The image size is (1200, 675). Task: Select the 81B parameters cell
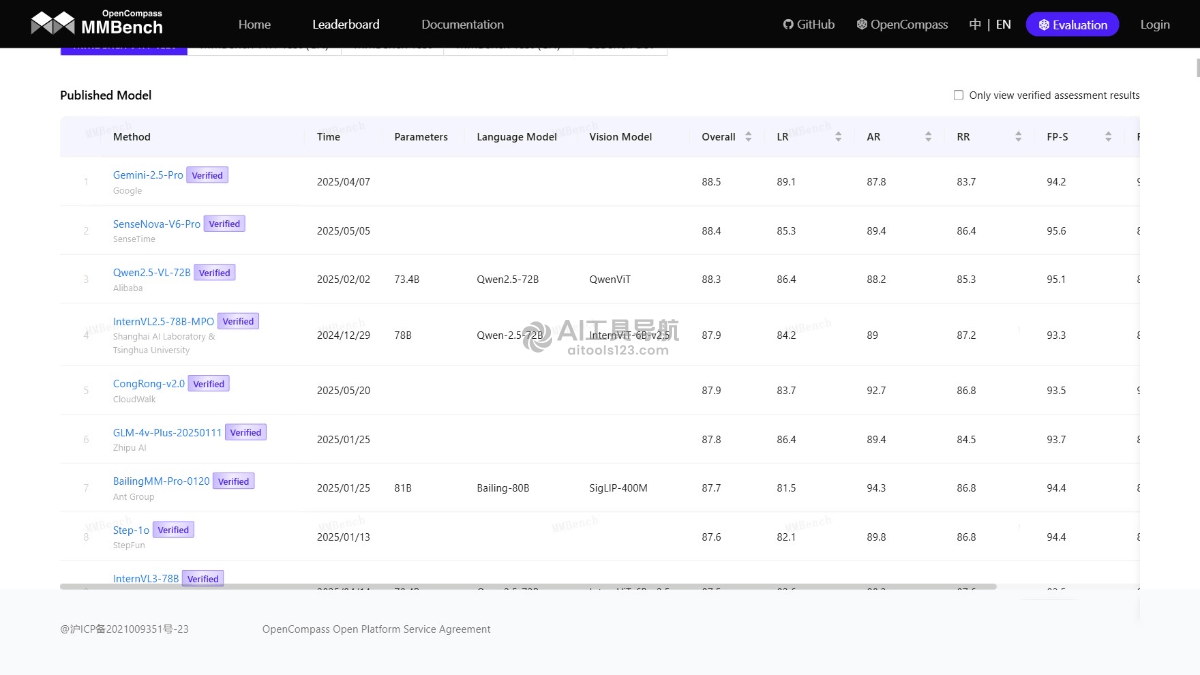click(x=403, y=488)
